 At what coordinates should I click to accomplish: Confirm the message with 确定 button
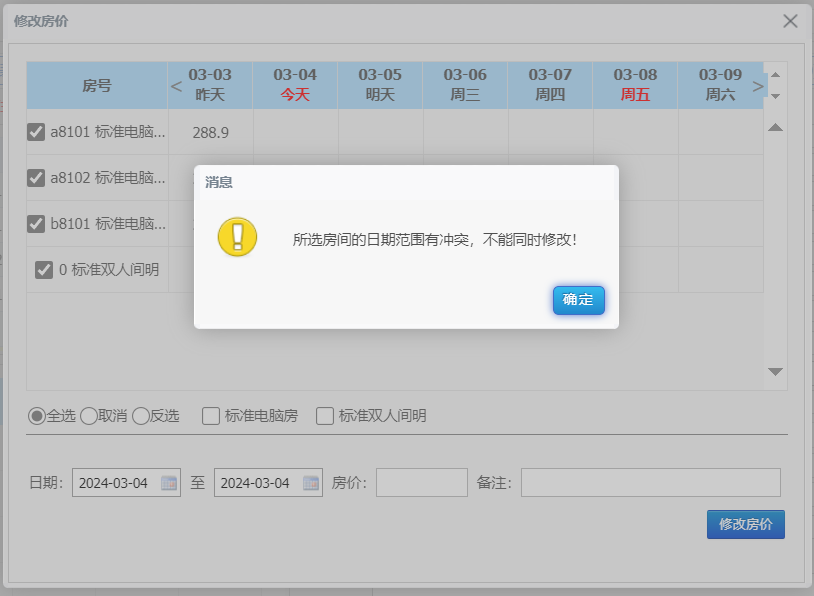pos(578,300)
